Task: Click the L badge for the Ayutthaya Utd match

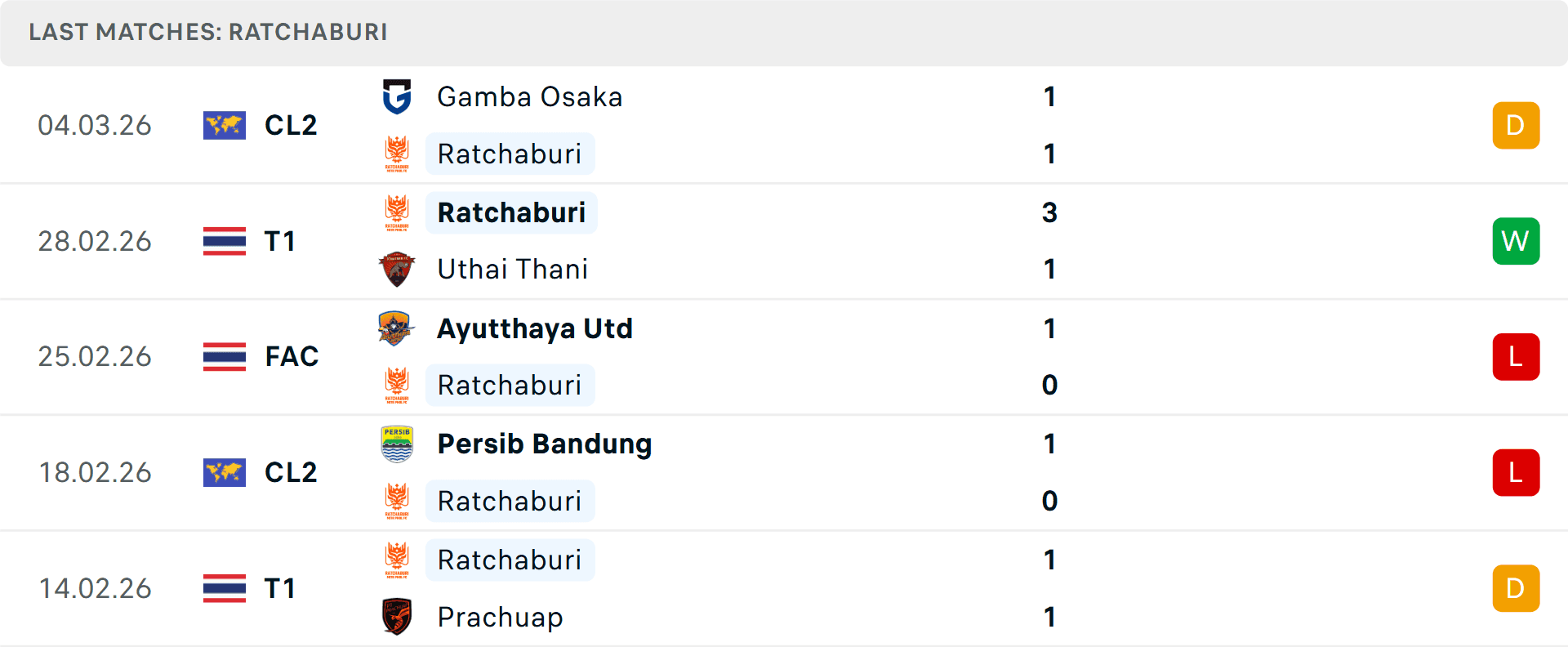Action: 1516,357
